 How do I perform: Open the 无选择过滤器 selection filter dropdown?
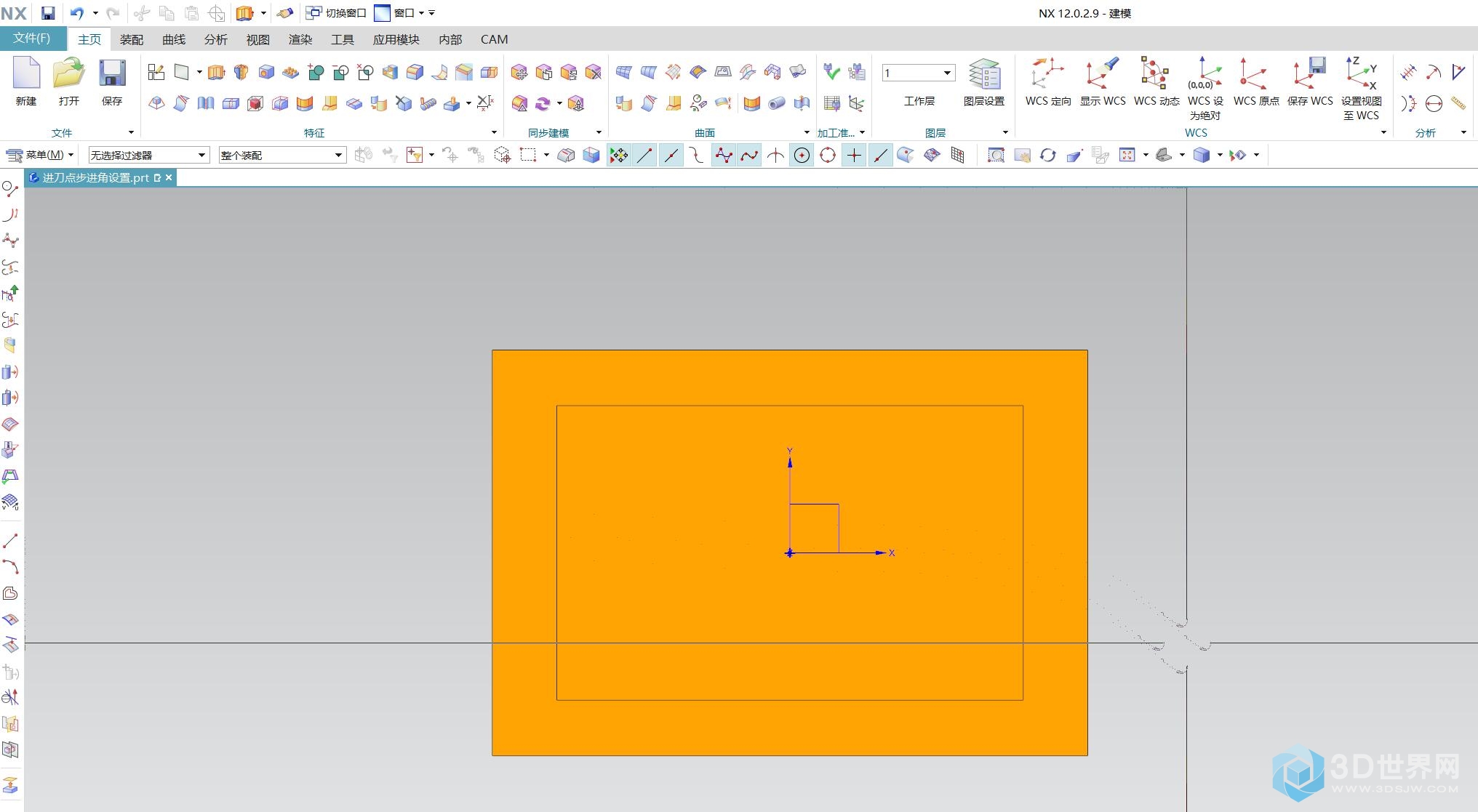coord(149,155)
